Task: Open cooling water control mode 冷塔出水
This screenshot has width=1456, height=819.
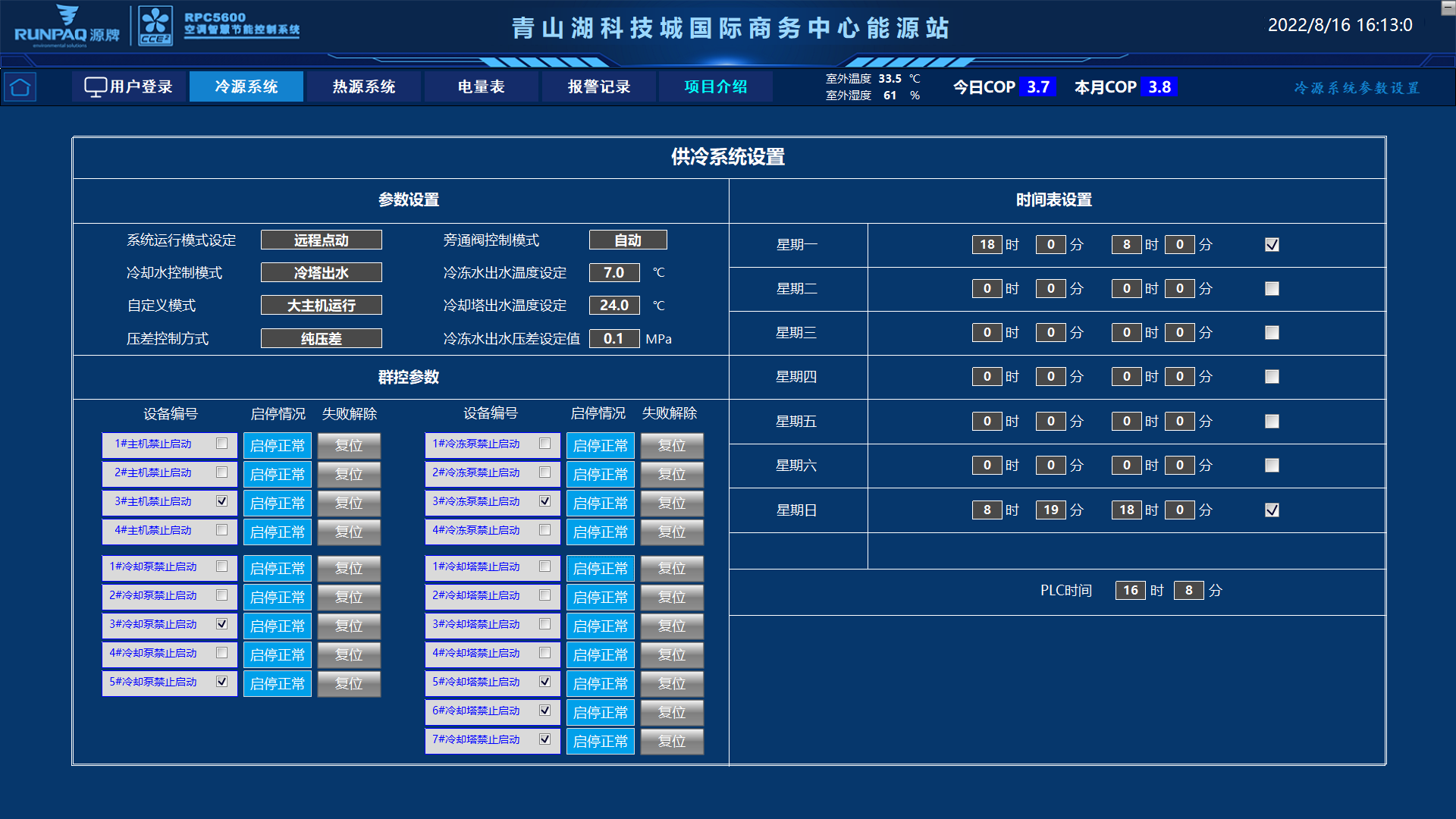Action: click(x=321, y=272)
